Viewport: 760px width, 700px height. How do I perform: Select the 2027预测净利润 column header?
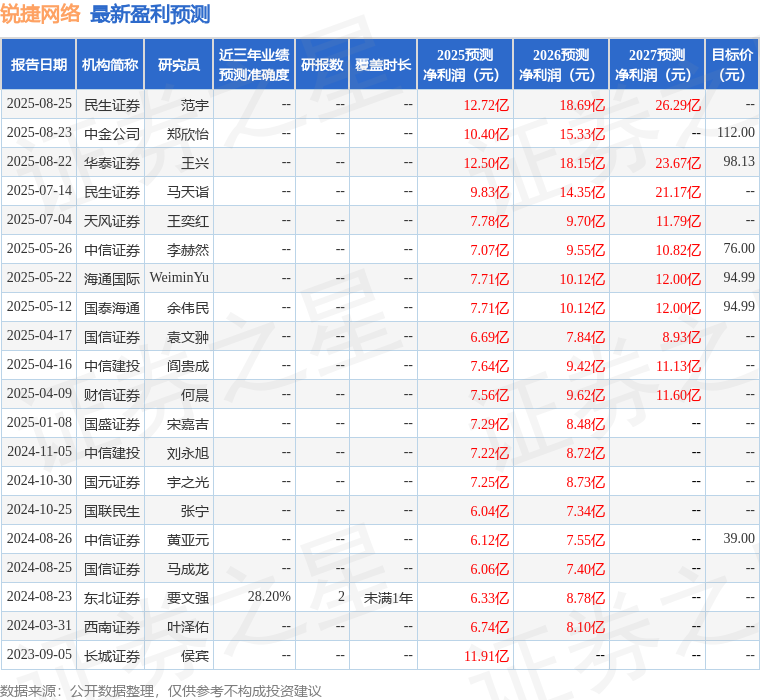657,65
